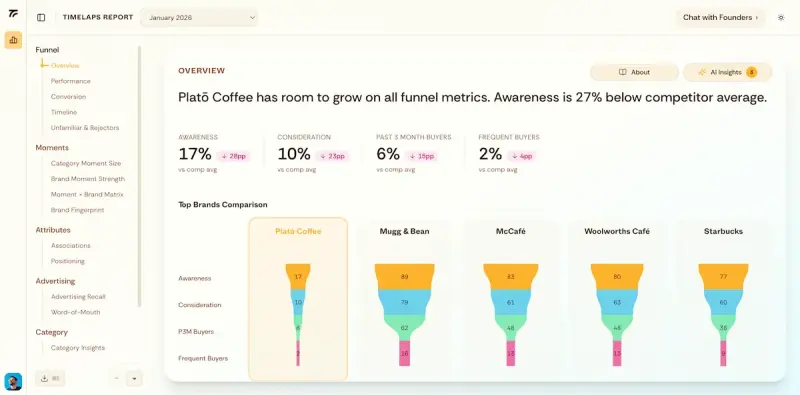Screen dimensions: 800x395
Task: Click the Category section heading
Action: point(52,332)
